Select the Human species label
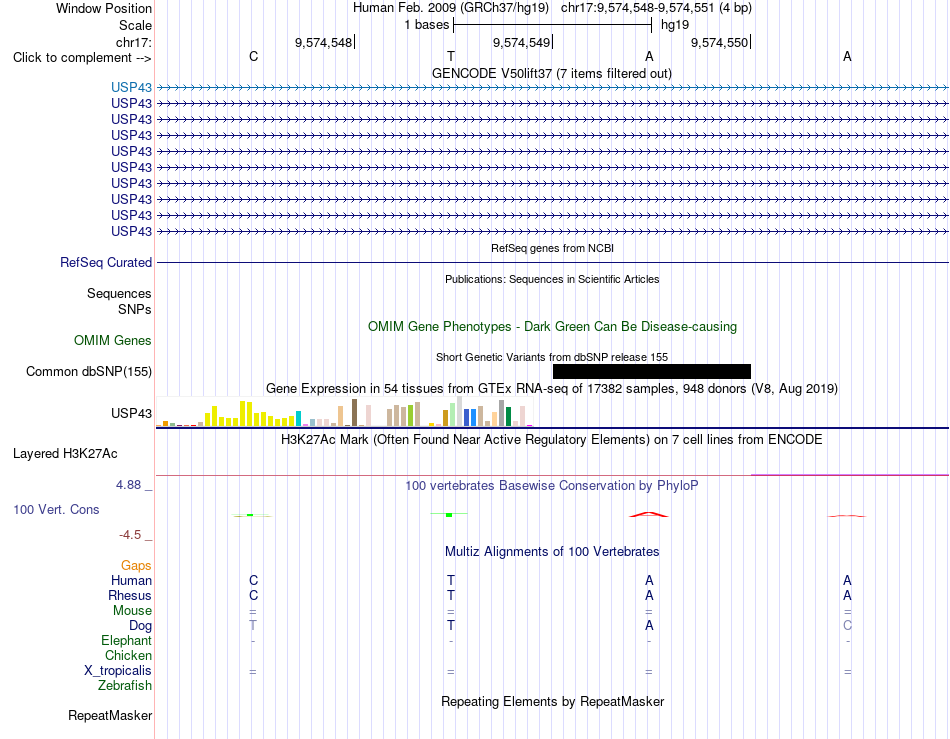This screenshot has width=950, height=739. 131,580
